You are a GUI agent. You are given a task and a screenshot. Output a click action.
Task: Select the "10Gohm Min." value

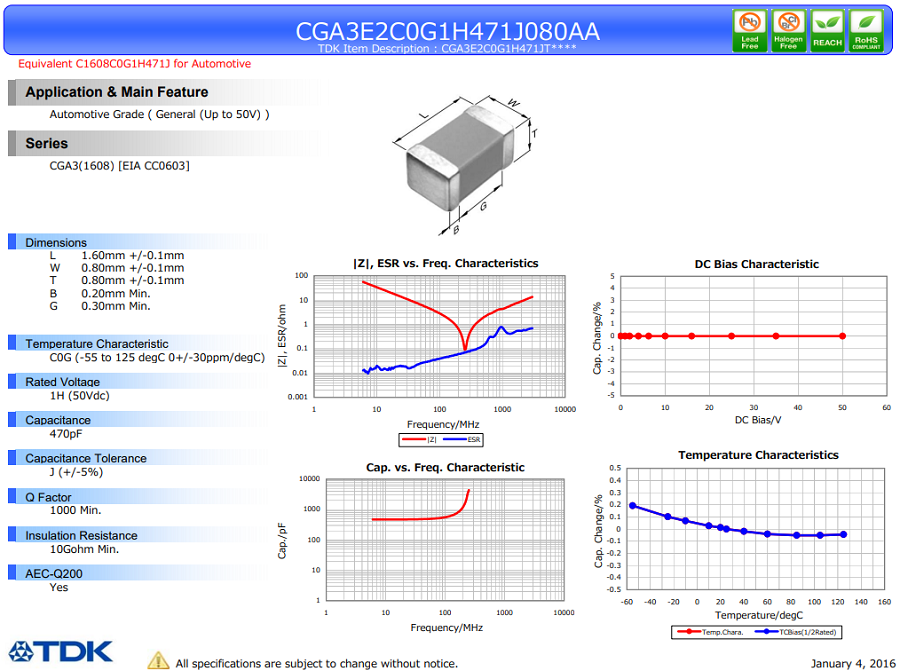click(84, 549)
